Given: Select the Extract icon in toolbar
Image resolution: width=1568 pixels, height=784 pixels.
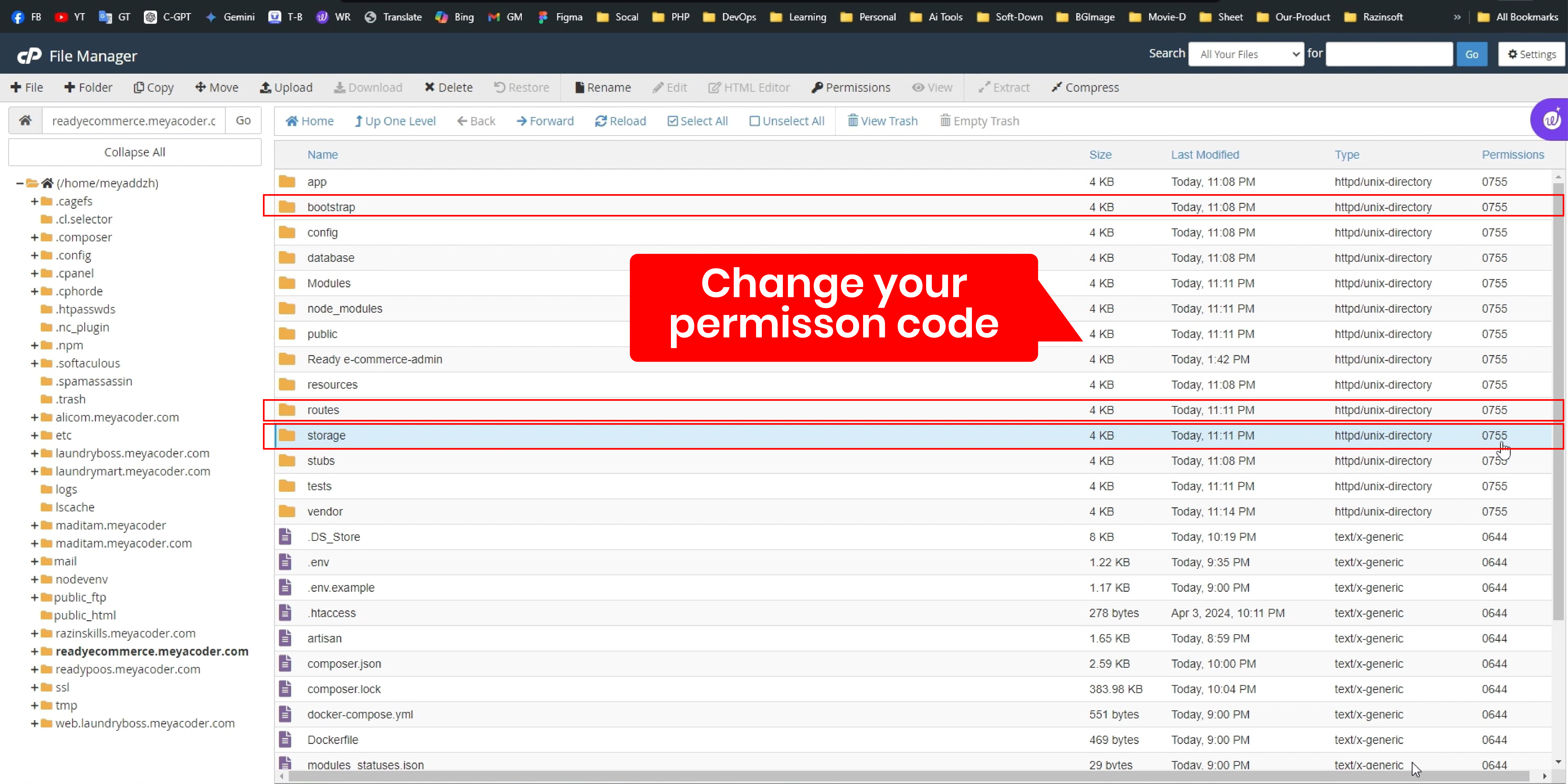Looking at the screenshot, I should (x=1005, y=88).
